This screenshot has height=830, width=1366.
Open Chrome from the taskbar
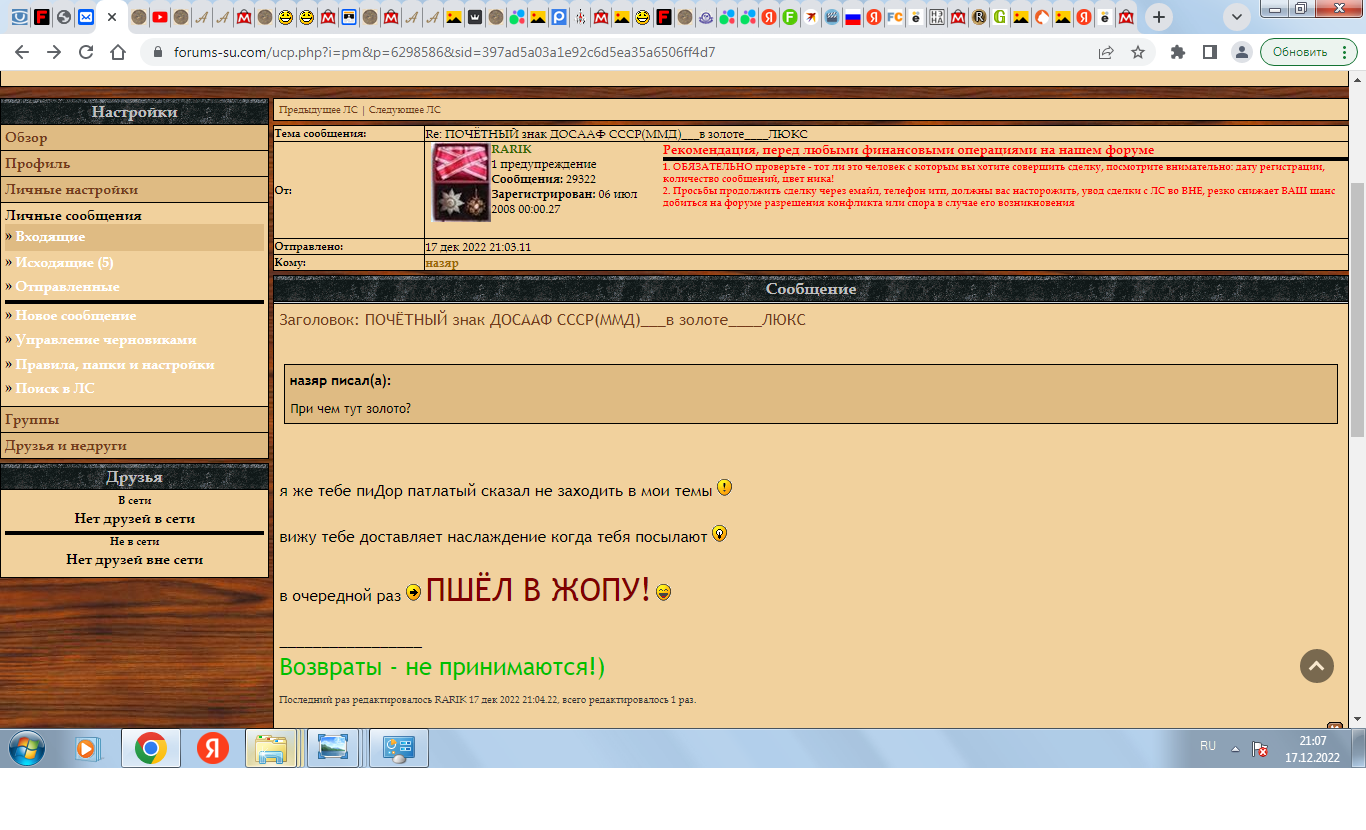pos(151,748)
